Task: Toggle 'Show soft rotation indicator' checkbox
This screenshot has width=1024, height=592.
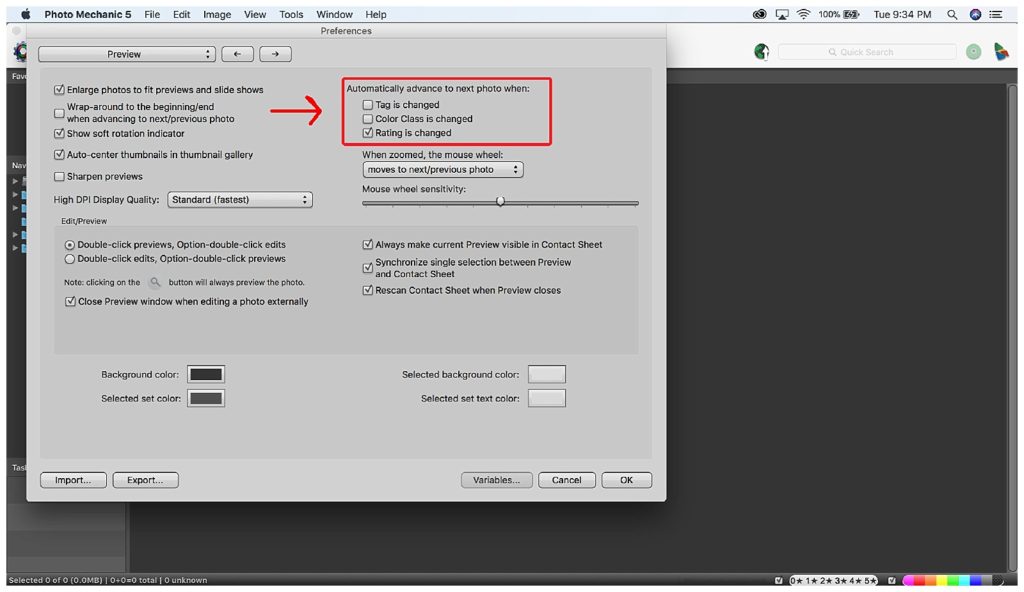Action: coord(59,133)
